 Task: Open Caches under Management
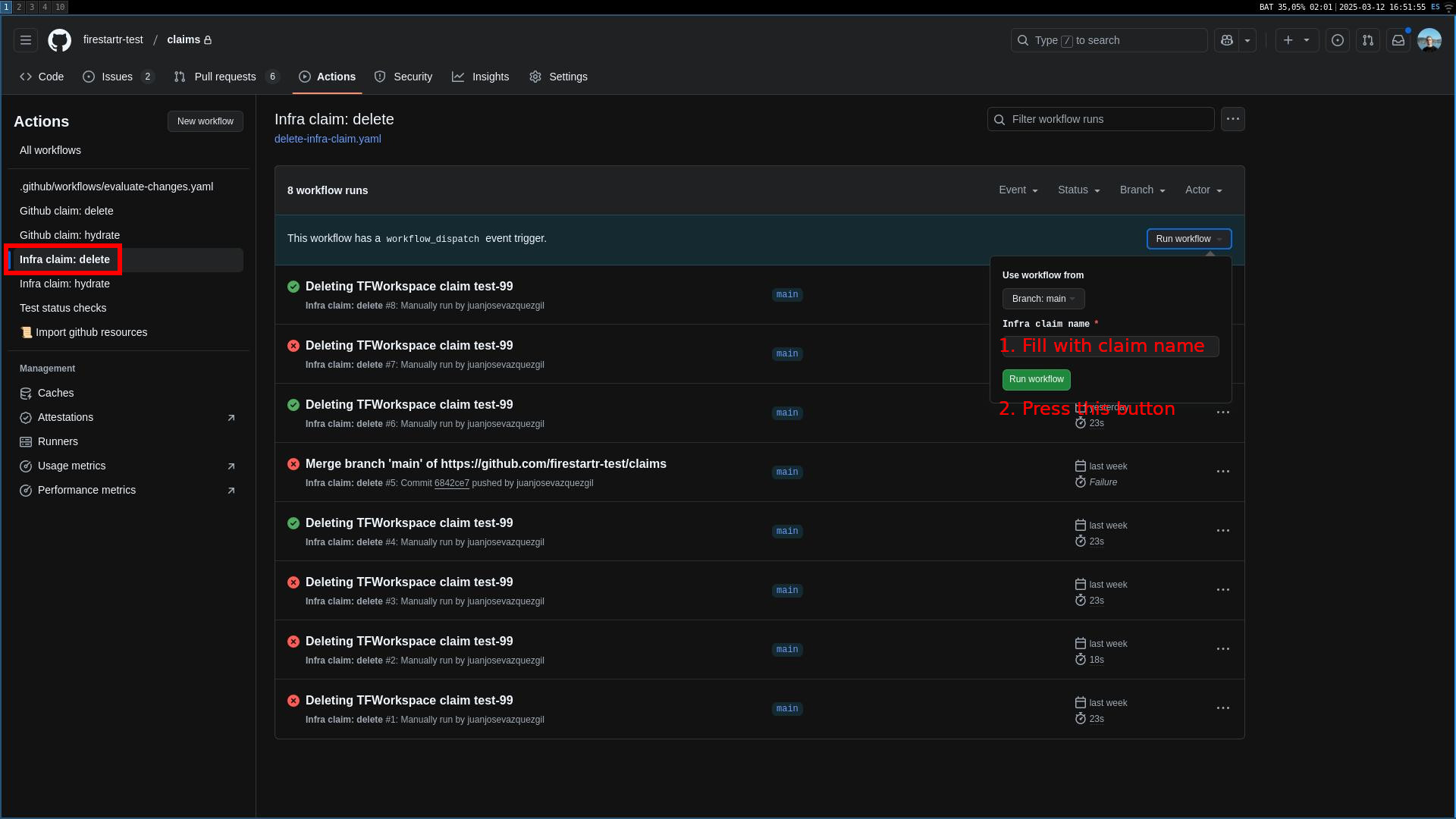point(55,393)
